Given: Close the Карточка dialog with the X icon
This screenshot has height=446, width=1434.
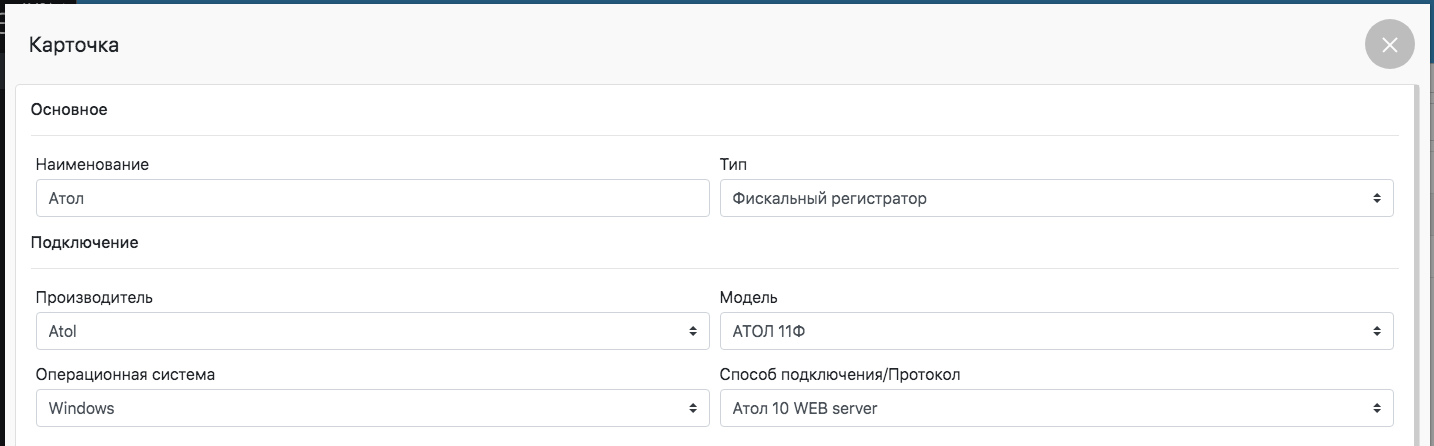Looking at the screenshot, I should tap(1389, 44).
